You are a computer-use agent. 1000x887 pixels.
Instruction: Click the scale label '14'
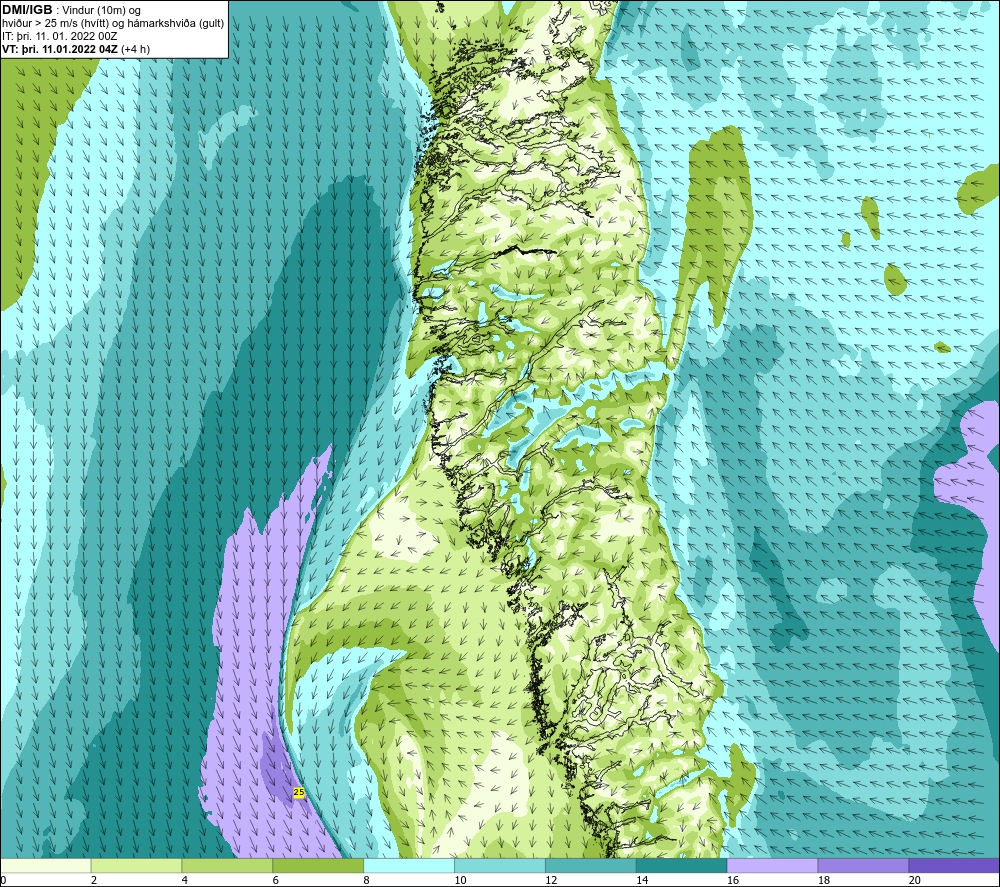(642, 880)
